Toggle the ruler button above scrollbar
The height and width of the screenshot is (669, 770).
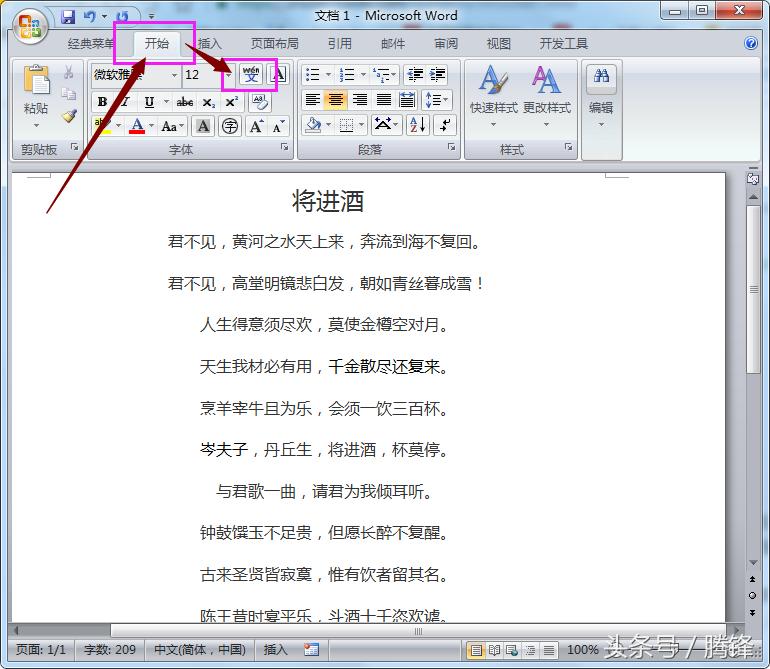pos(753,179)
